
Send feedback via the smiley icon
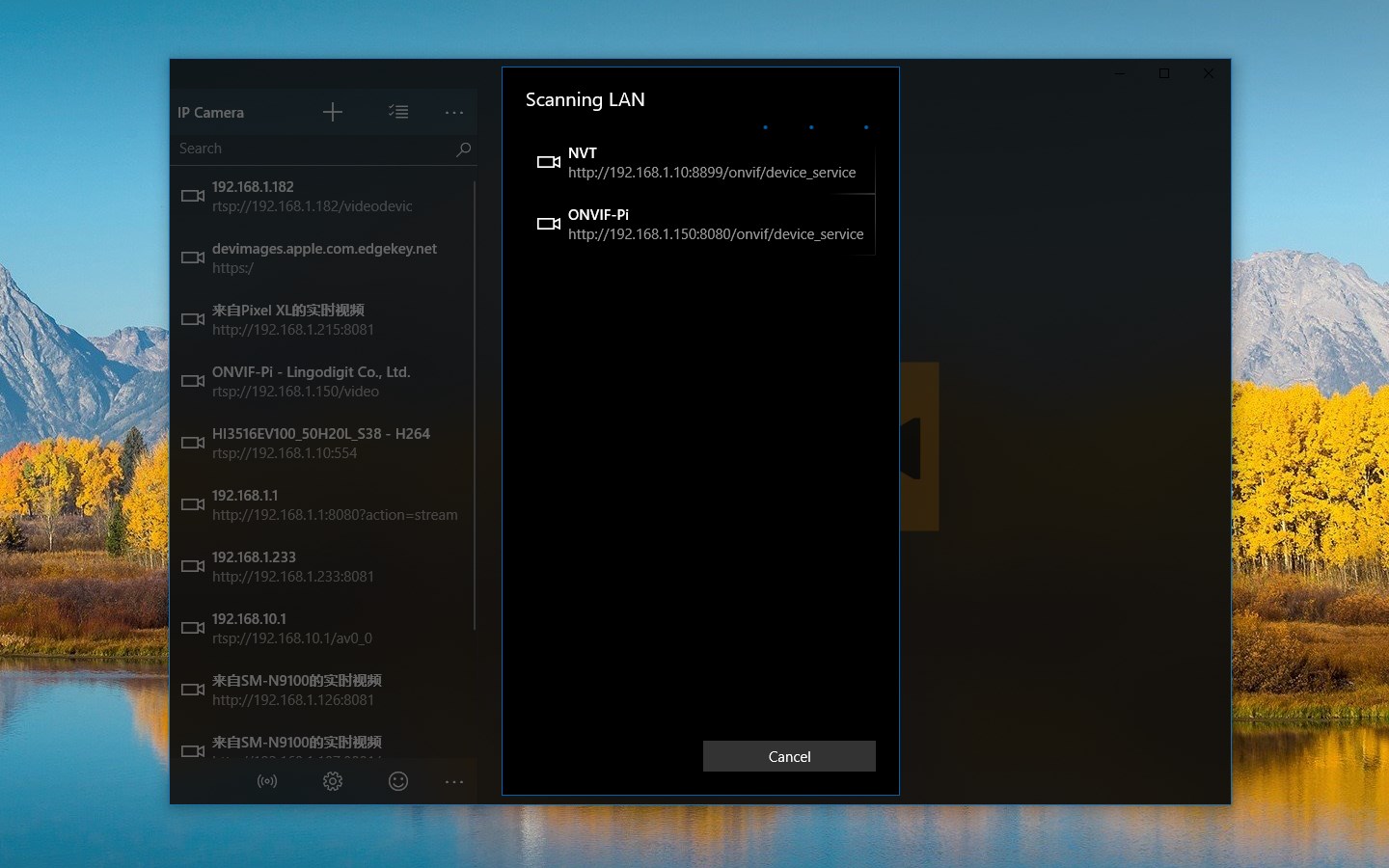tap(398, 781)
